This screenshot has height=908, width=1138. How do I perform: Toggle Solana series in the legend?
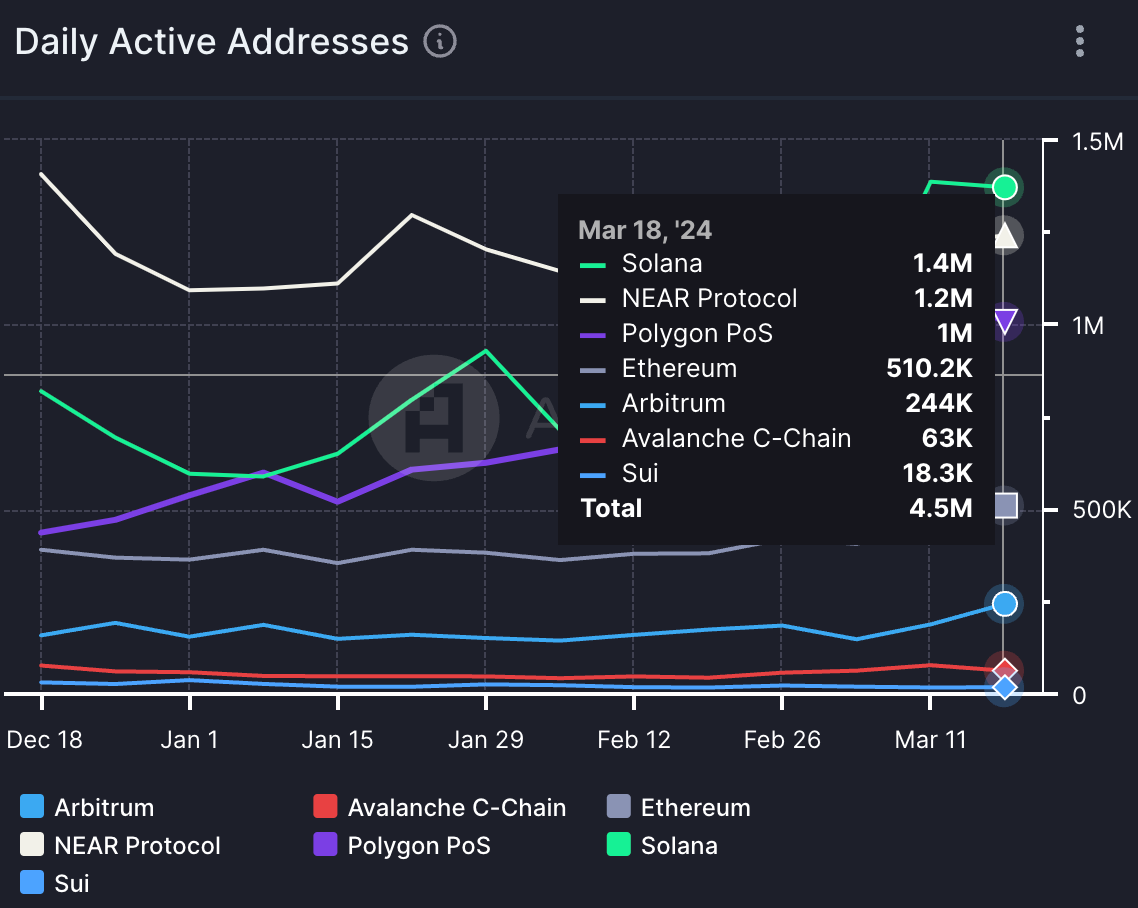click(662, 846)
